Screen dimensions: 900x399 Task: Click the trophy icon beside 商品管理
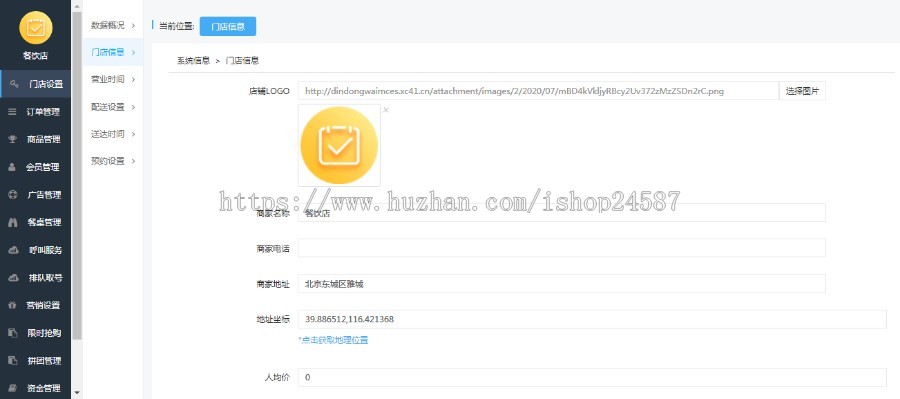tap(12, 139)
